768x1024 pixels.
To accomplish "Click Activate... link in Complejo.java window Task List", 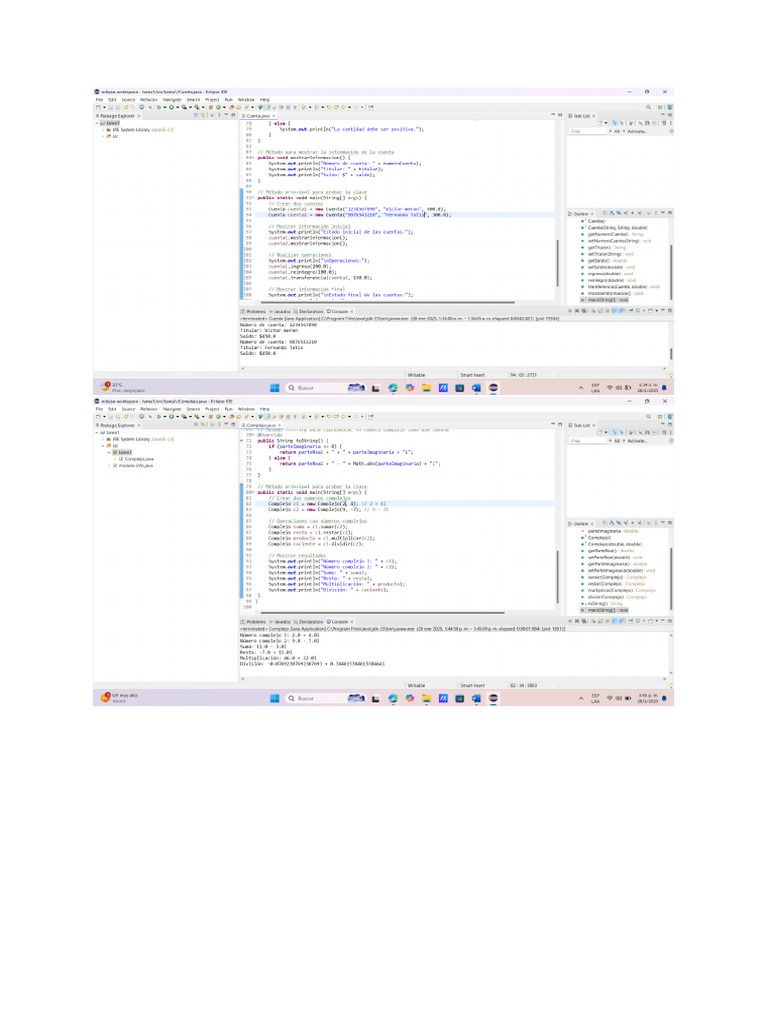I will (637, 441).
